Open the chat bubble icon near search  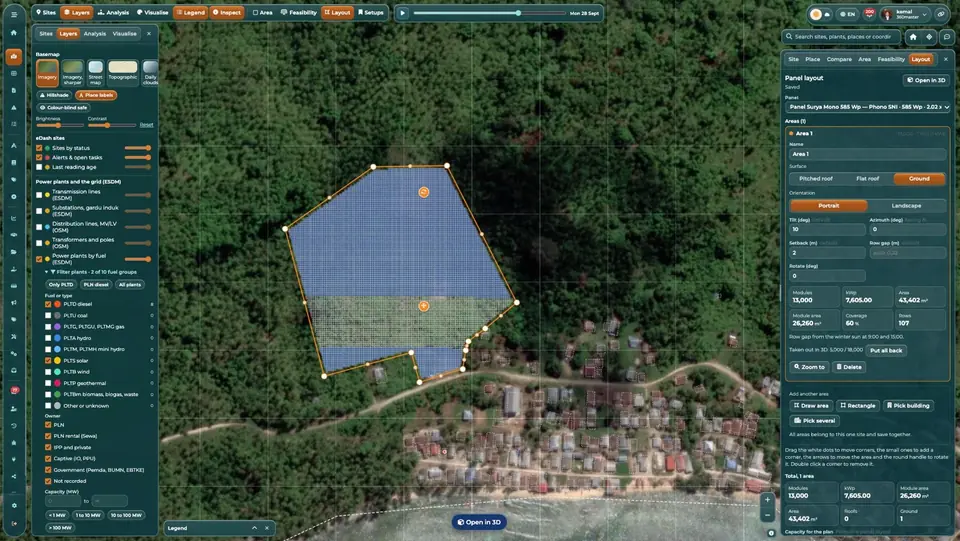pyautogui.click(x=947, y=37)
